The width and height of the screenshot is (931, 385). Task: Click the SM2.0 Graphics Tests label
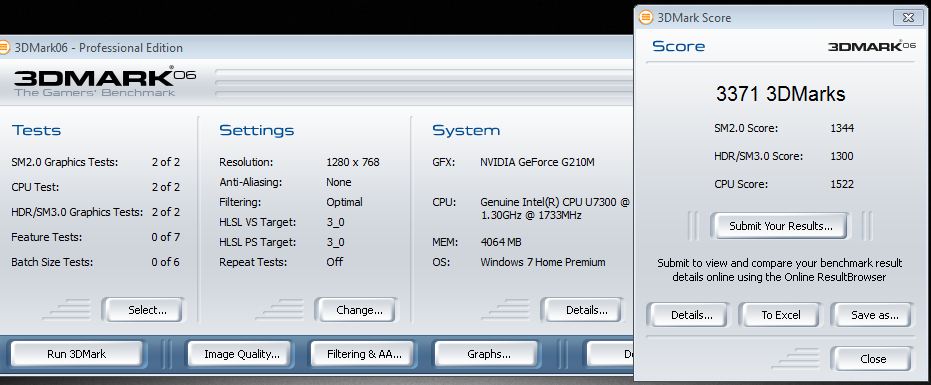point(65,162)
